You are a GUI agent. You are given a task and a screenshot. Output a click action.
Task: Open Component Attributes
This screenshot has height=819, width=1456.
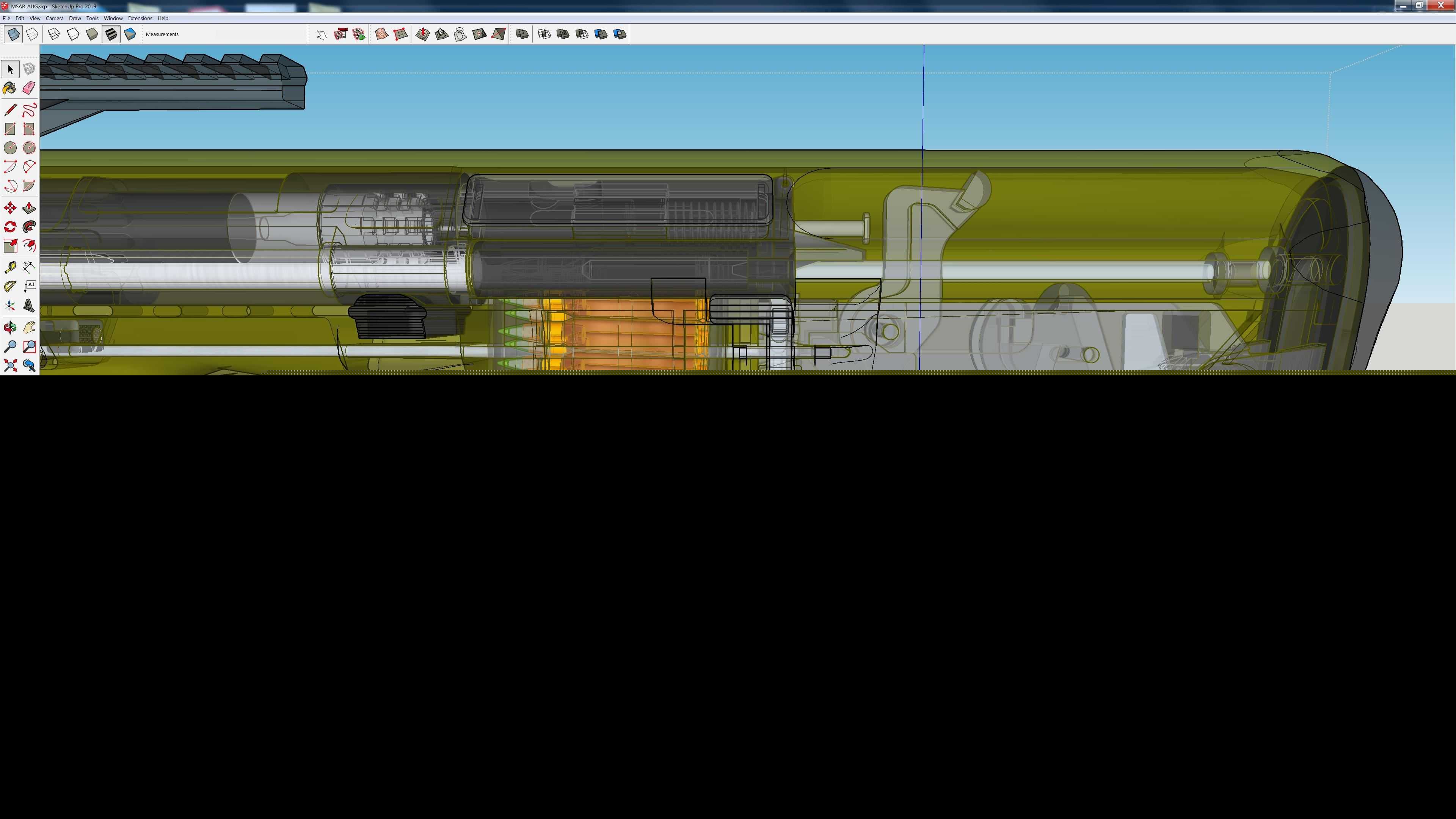[x=359, y=35]
